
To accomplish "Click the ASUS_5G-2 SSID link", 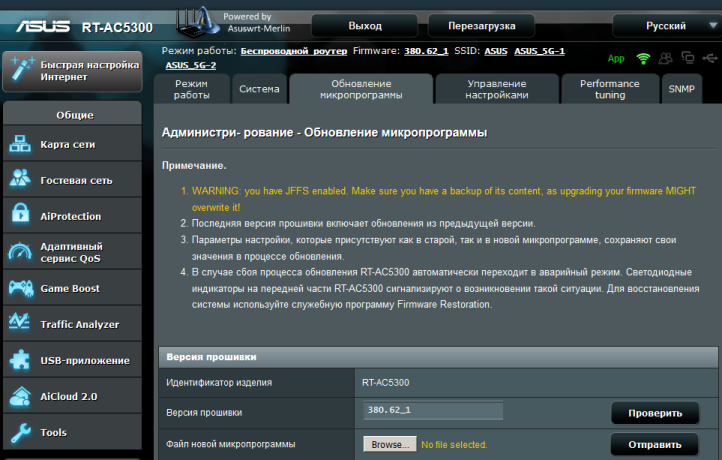I will (x=191, y=65).
